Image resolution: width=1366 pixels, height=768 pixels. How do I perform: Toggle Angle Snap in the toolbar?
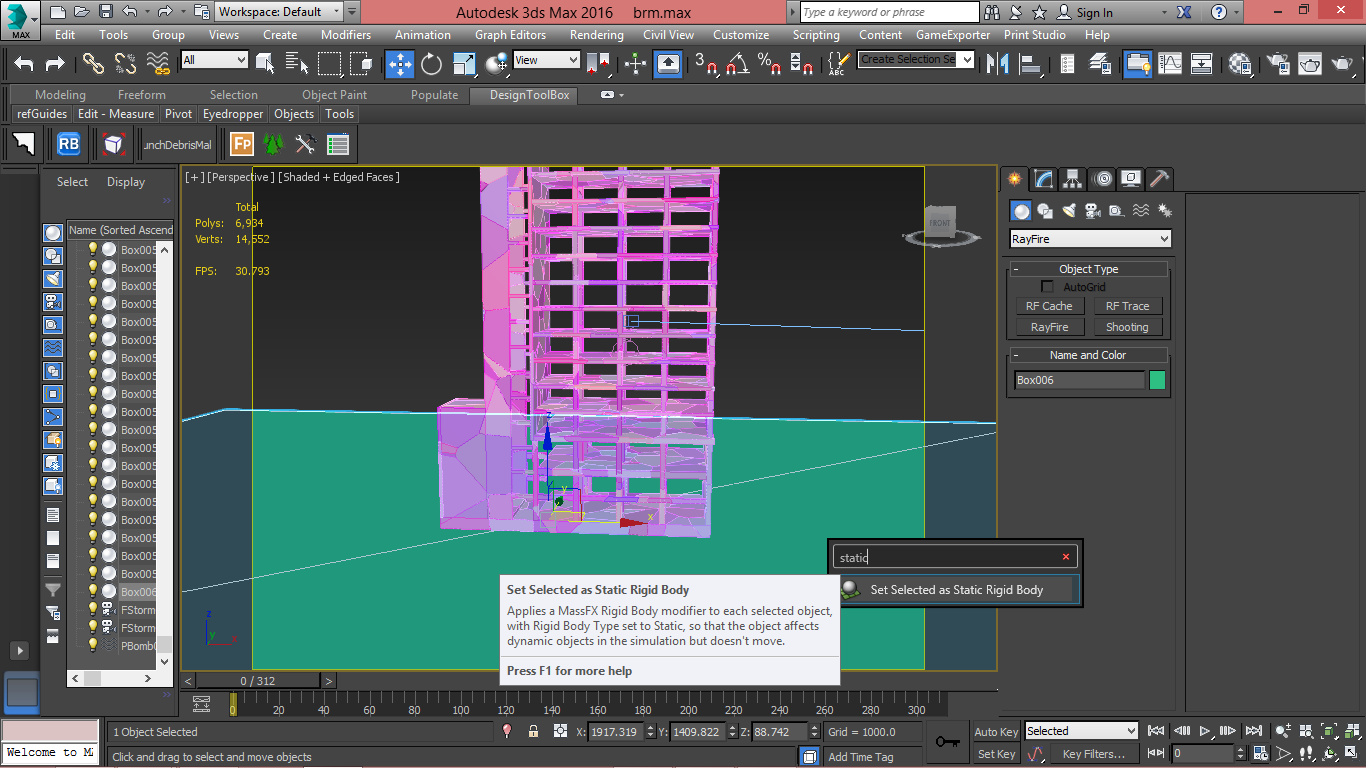pyautogui.click(x=737, y=64)
